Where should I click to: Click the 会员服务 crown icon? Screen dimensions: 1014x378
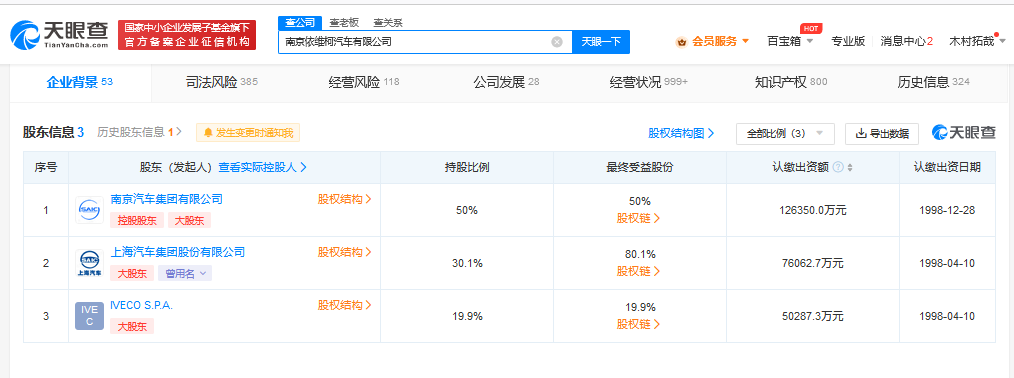[x=681, y=42]
